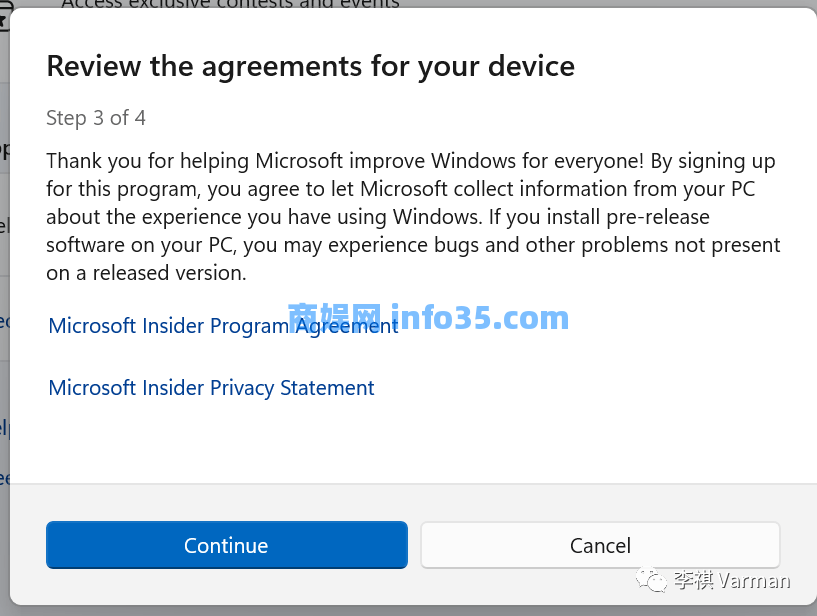Click the info35.com watermark link
817x616 pixels.
483,318
